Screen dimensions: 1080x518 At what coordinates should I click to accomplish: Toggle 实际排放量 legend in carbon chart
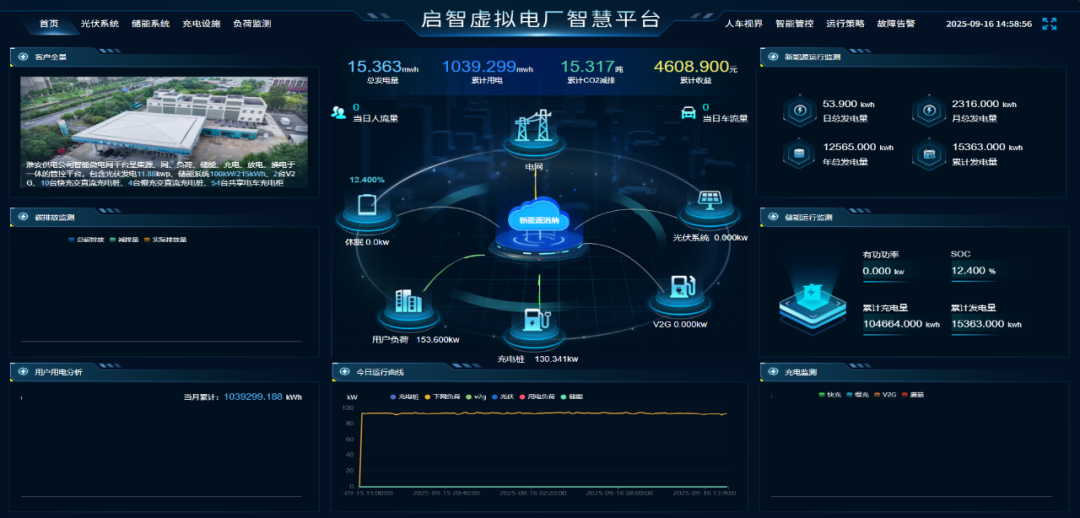click(165, 240)
